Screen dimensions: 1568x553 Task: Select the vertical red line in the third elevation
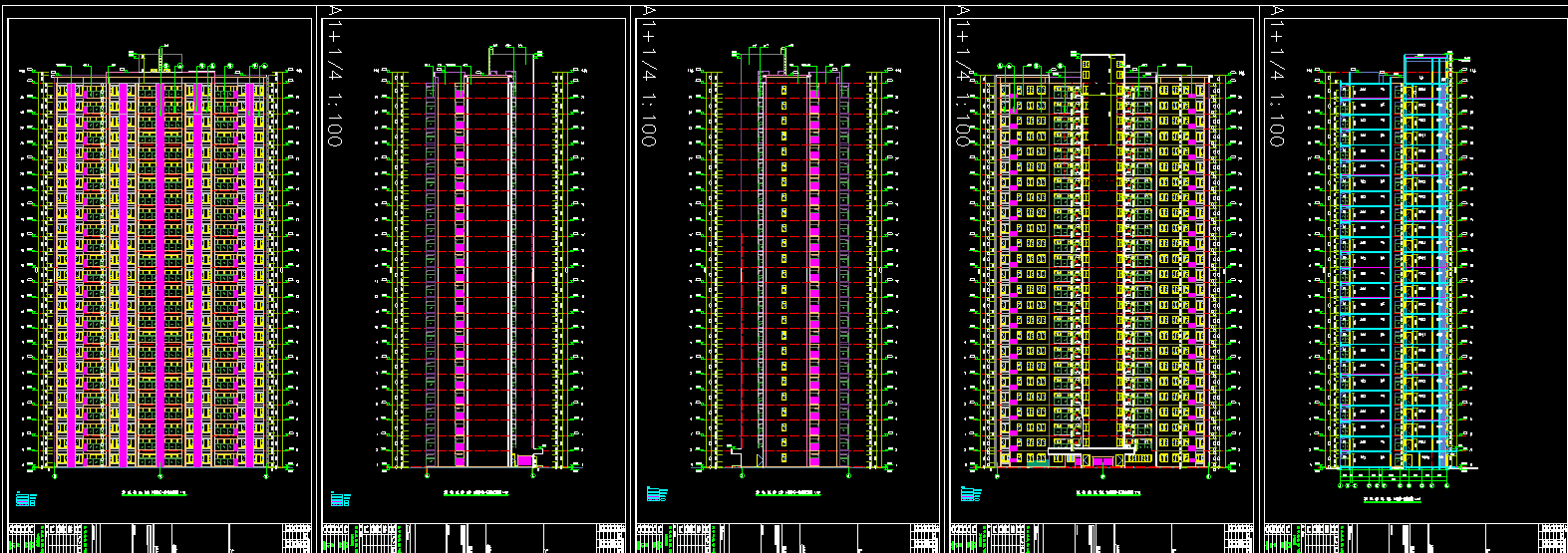(741, 339)
